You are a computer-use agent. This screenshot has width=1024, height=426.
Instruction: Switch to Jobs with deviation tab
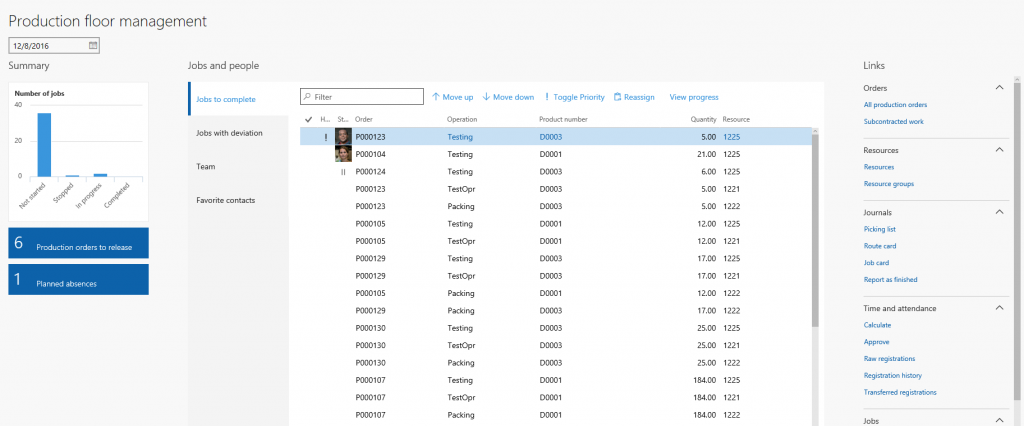(230, 132)
